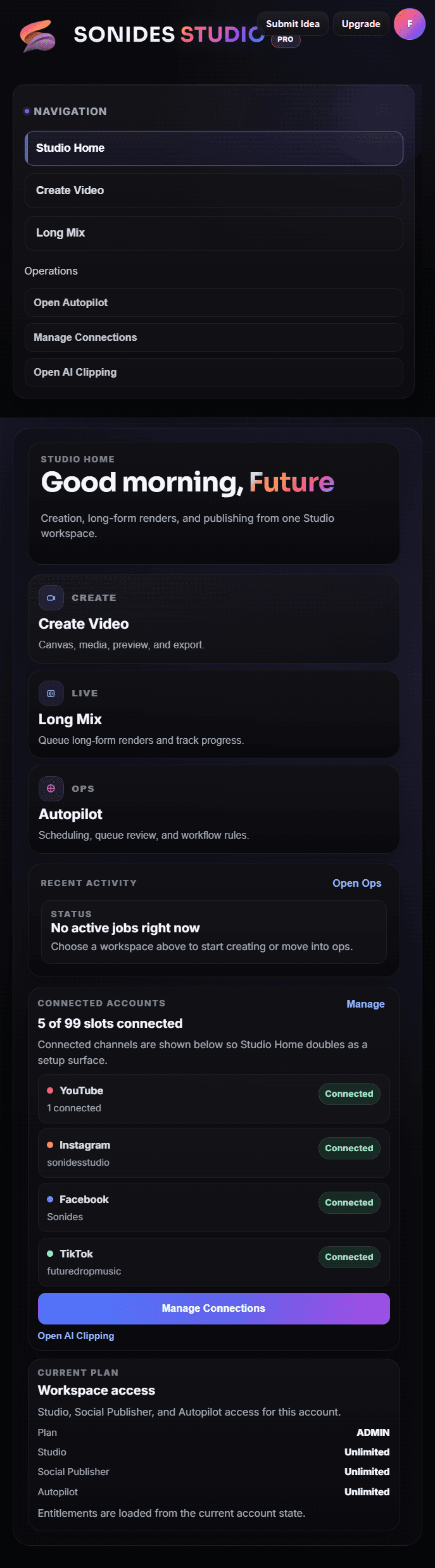Click the Sonides Studio logo
This screenshot has width=435, height=1568.
click(37, 36)
